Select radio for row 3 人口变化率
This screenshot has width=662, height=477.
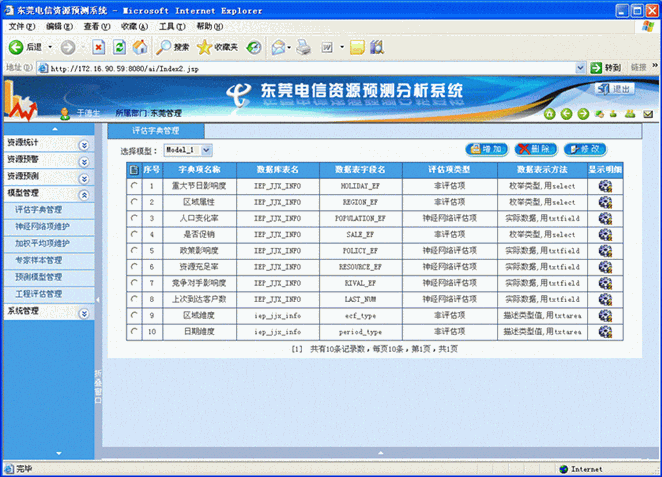[134, 218]
